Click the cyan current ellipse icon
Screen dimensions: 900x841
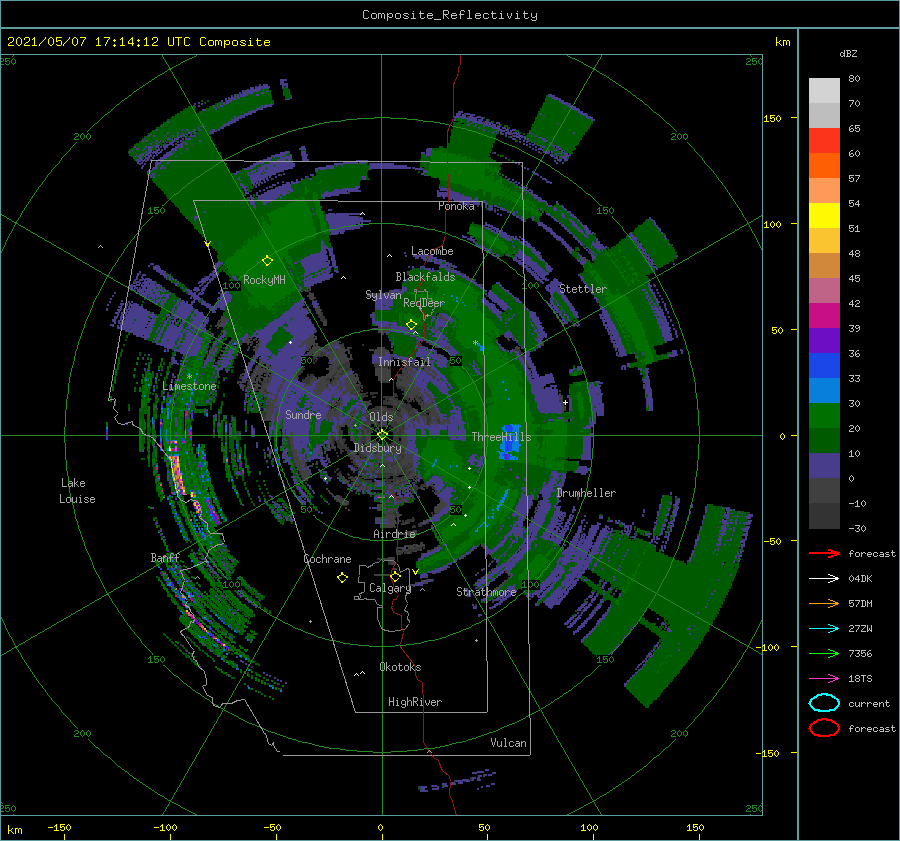824,703
